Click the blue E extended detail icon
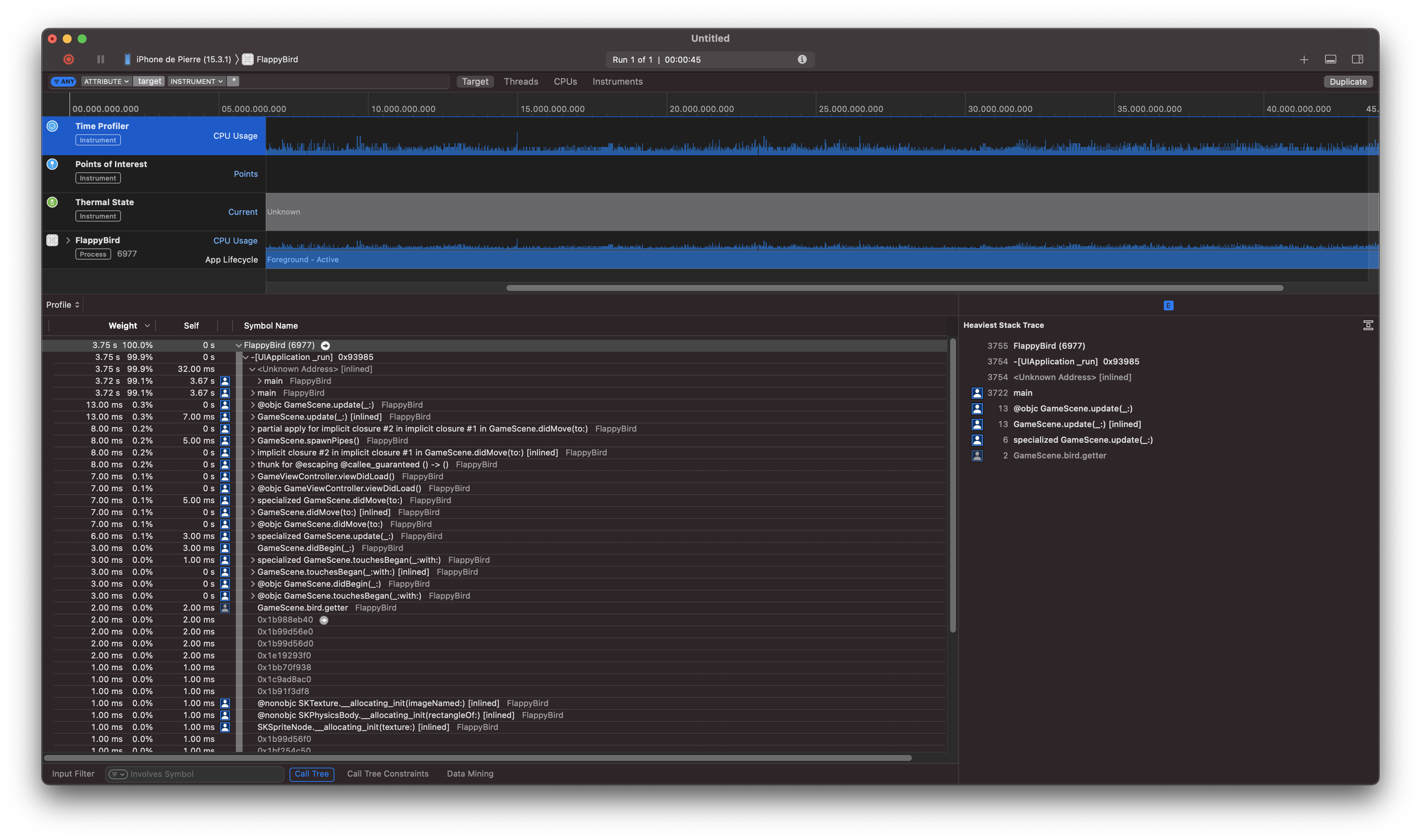The image size is (1421, 840). (1168, 305)
